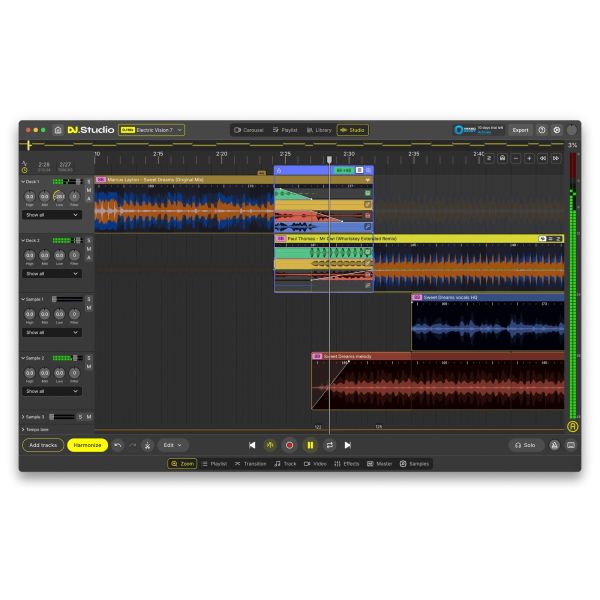The image size is (600, 600).
Task: Click the Activate trial link
Action: 484,132
